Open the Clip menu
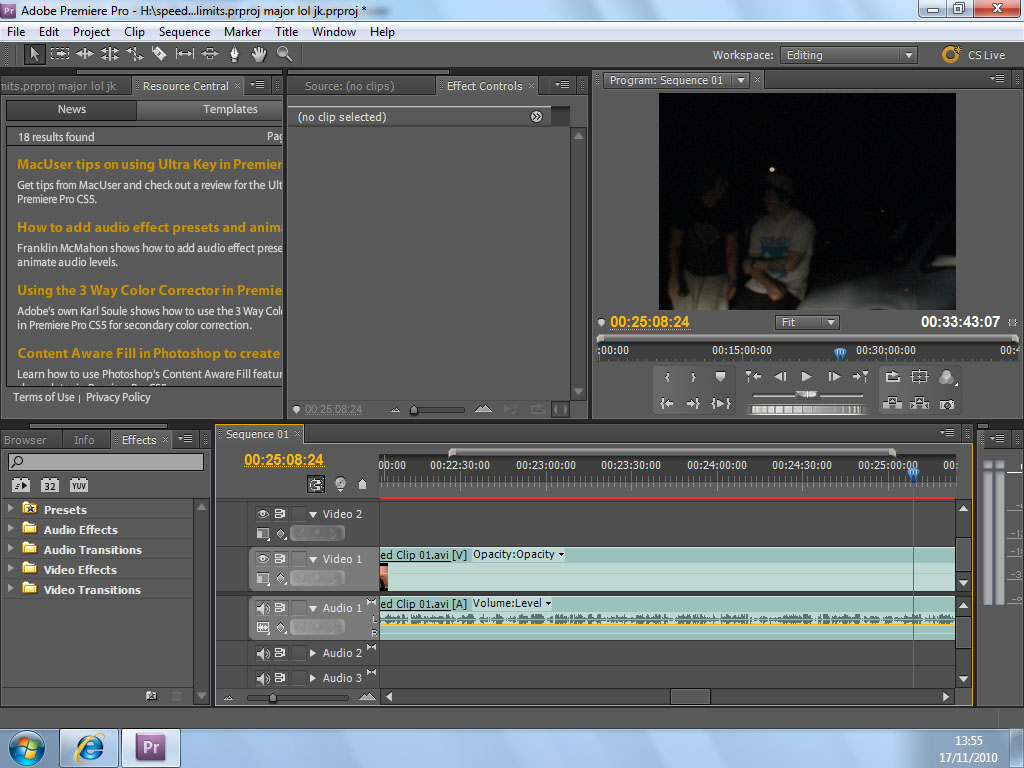Image resolution: width=1024 pixels, height=768 pixels. click(x=134, y=32)
